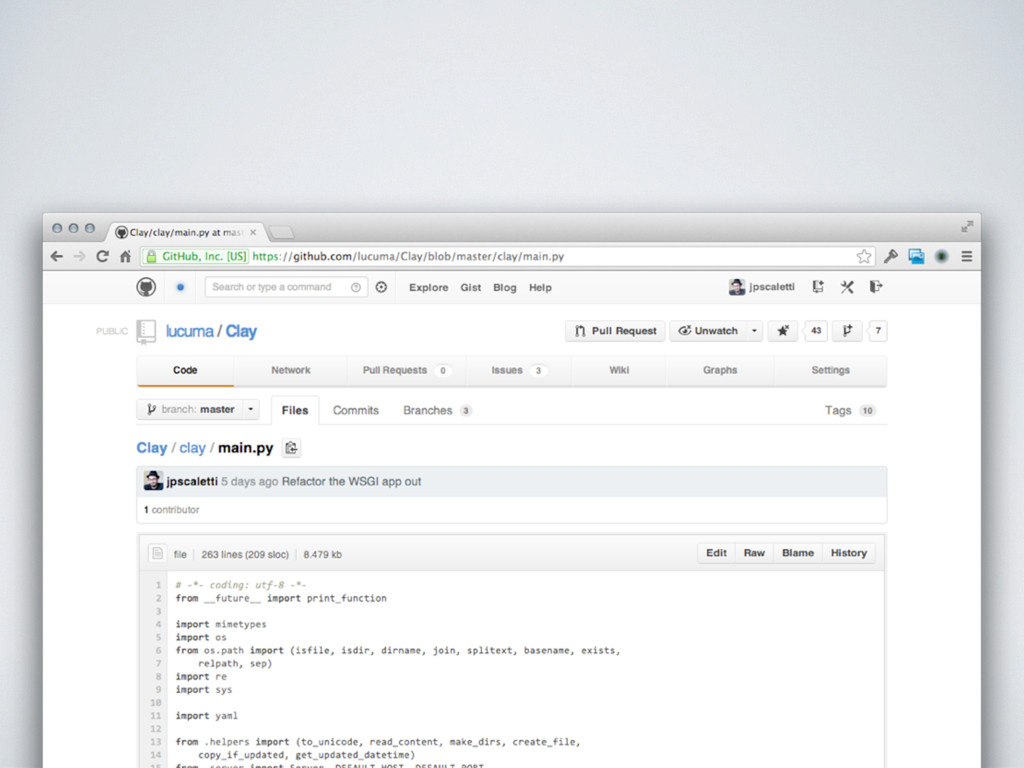The width and height of the screenshot is (1024, 768).
Task: Click the browser forward arrow
Action: pos(80,257)
